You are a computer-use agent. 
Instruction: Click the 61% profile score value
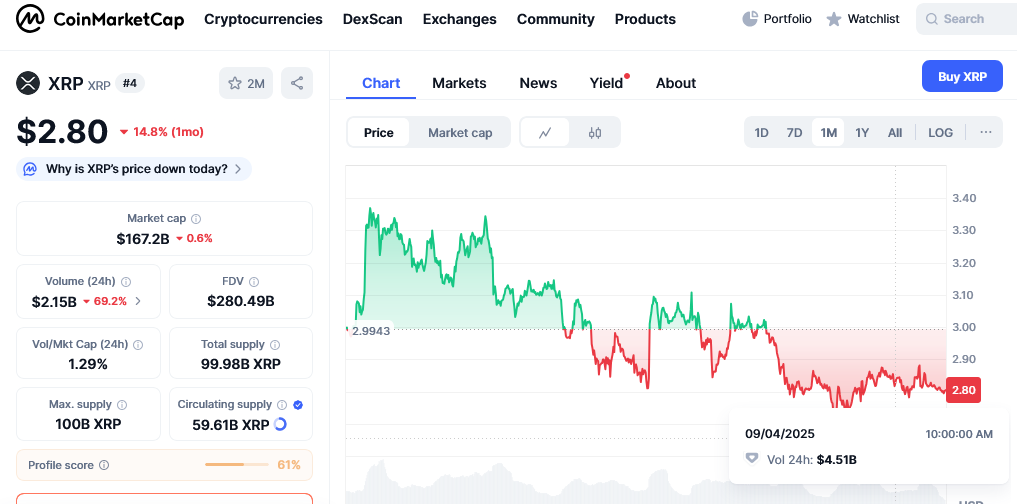(289, 465)
